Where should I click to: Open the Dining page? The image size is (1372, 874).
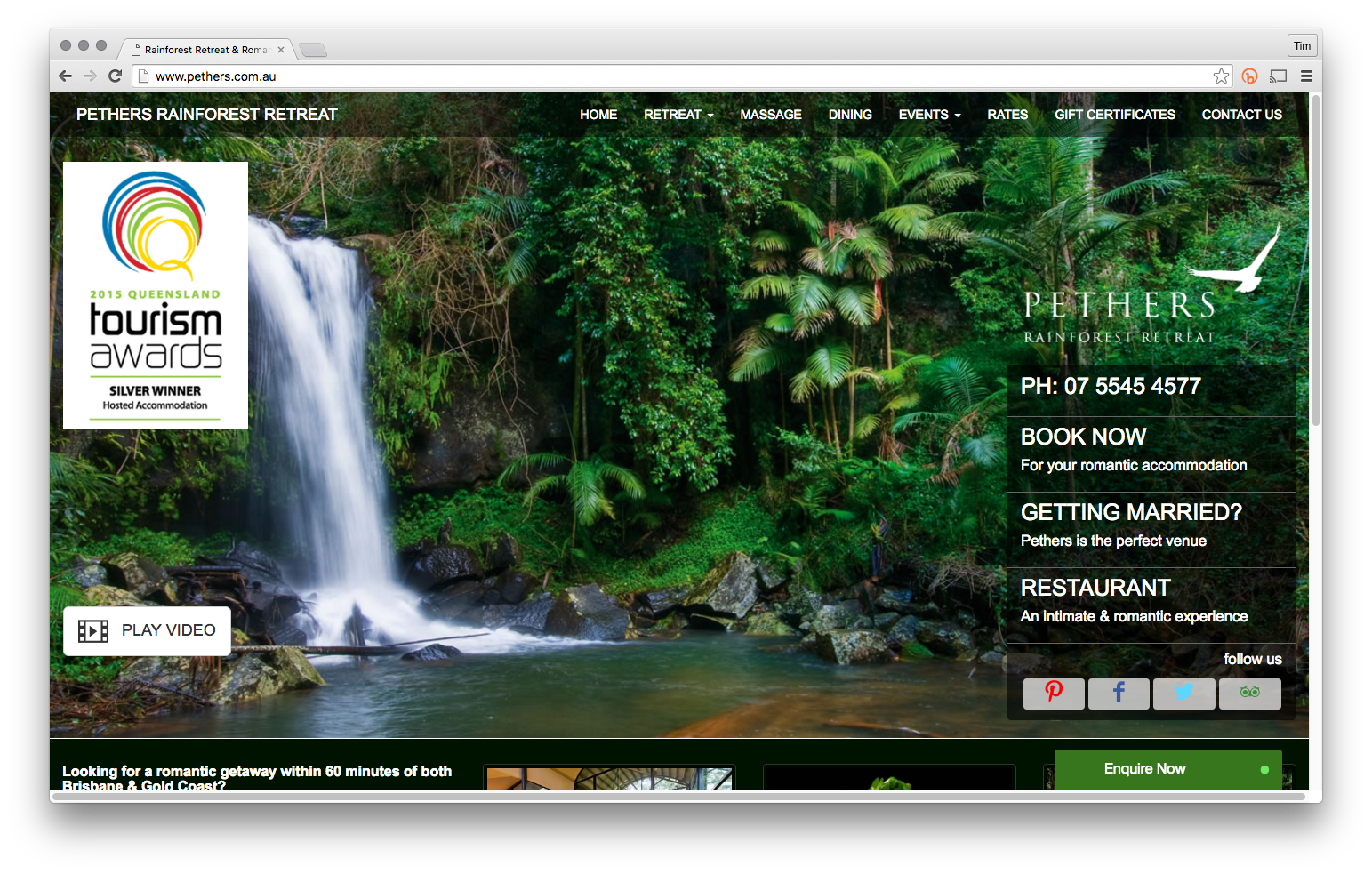(850, 115)
